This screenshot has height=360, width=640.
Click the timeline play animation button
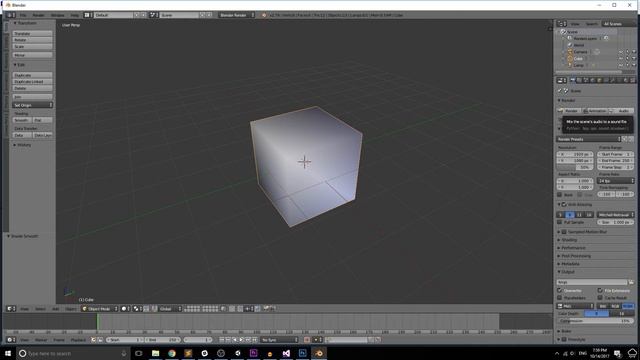coord(242,340)
